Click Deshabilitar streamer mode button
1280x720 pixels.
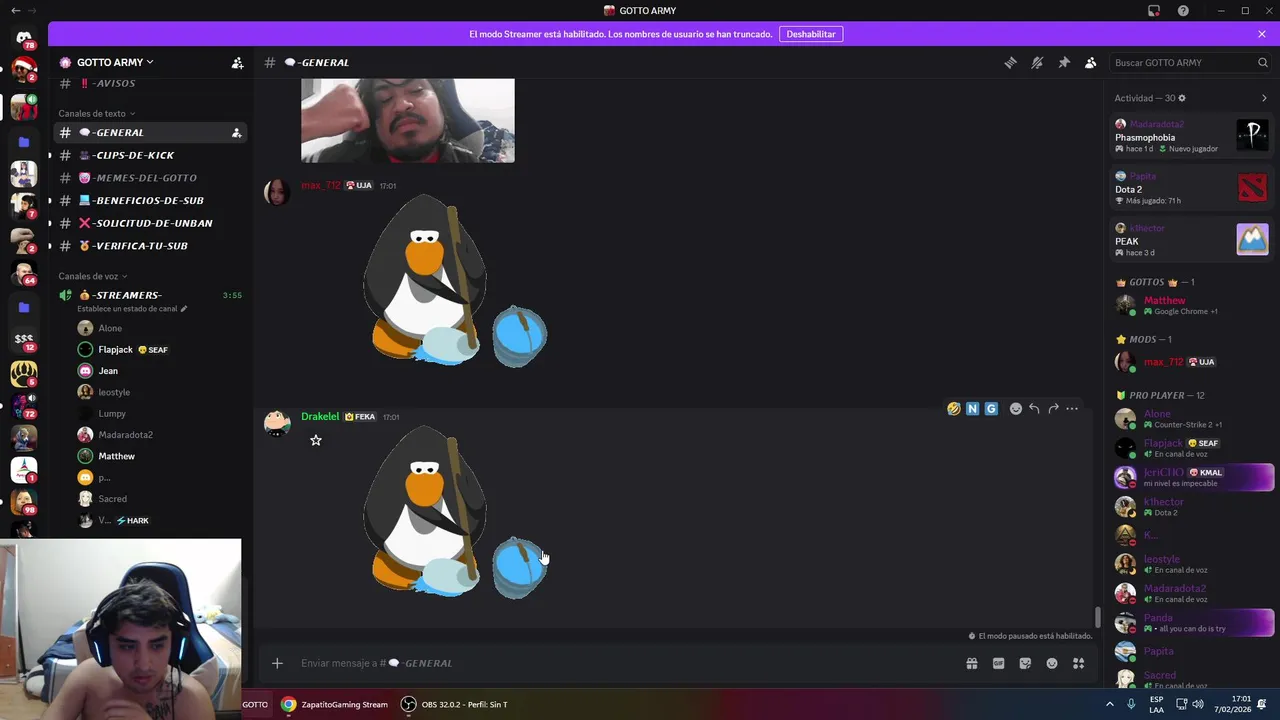click(811, 34)
